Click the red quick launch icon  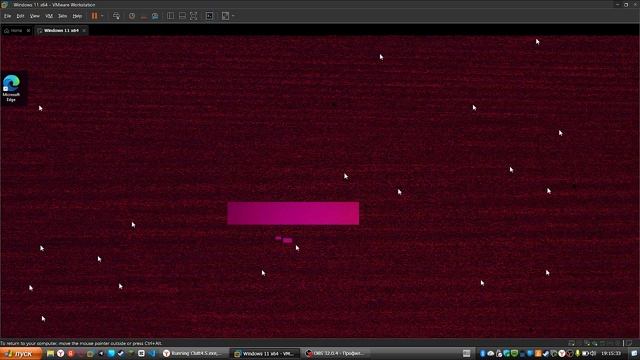[71, 353]
